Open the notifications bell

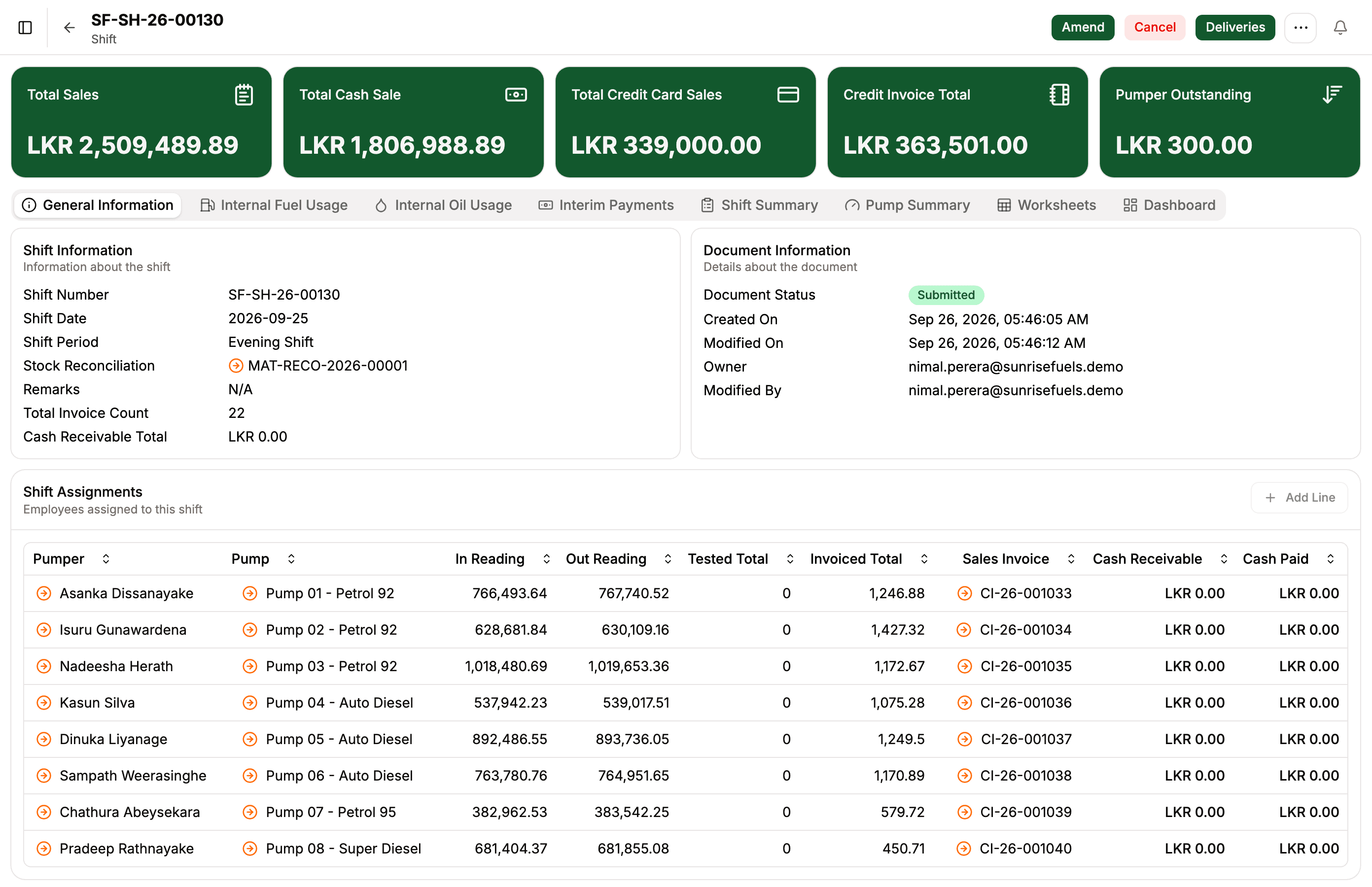pyautogui.click(x=1340, y=27)
